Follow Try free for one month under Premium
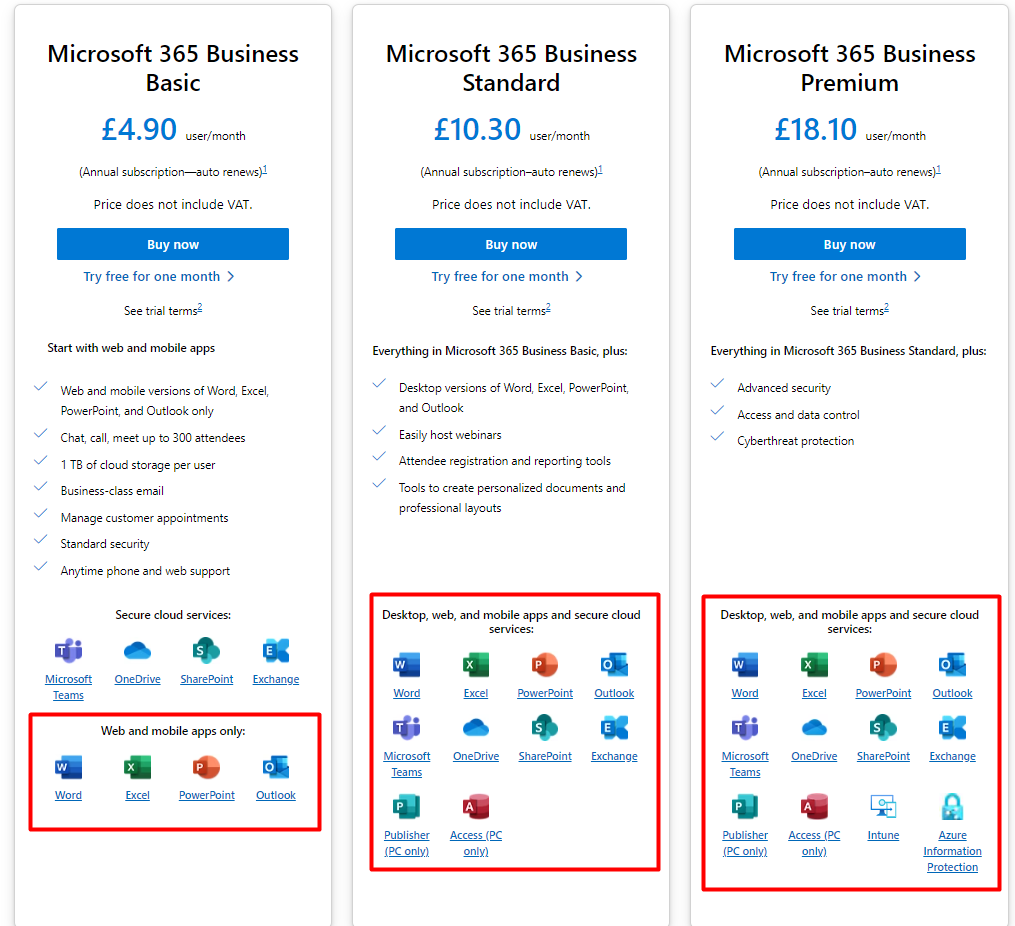Viewport: 1015px width, 926px height. 845,276
